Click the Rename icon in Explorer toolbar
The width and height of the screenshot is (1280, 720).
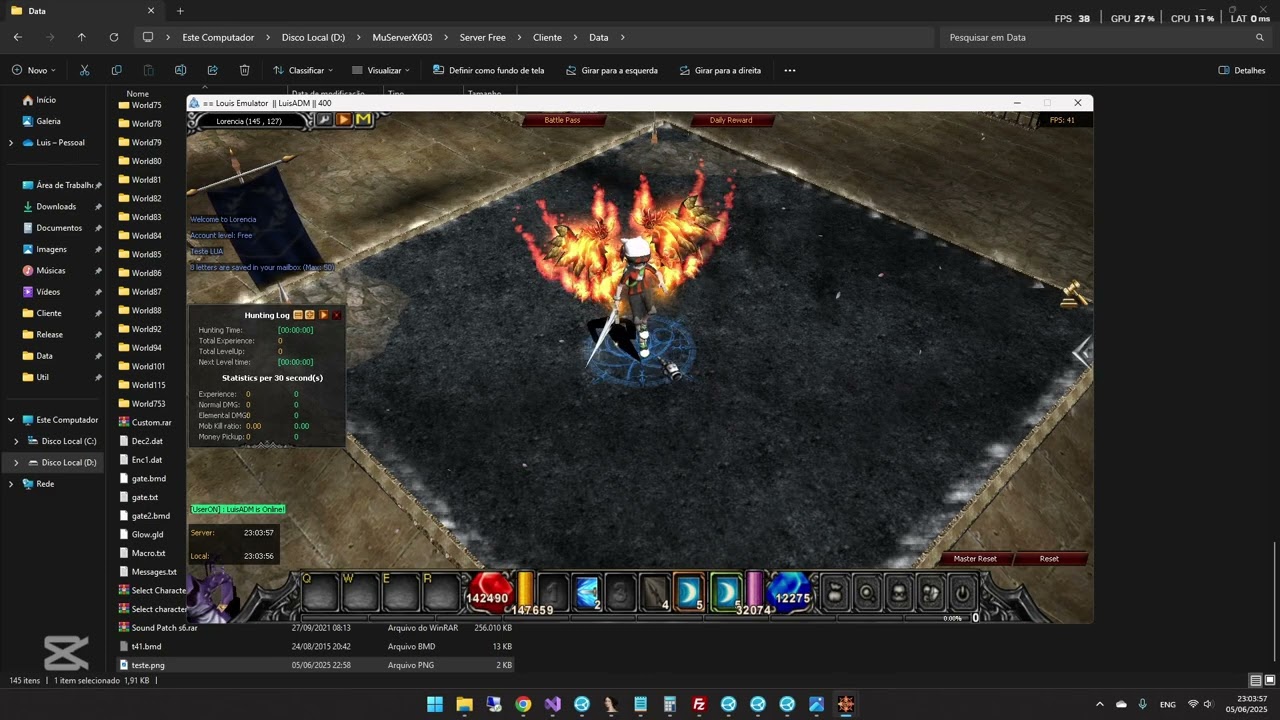(181, 71)
